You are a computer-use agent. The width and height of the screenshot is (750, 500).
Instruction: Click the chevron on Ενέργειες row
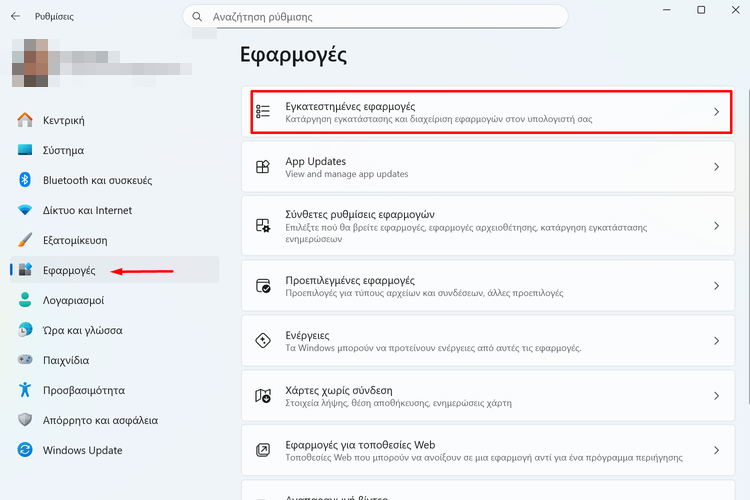pos(716,341)
